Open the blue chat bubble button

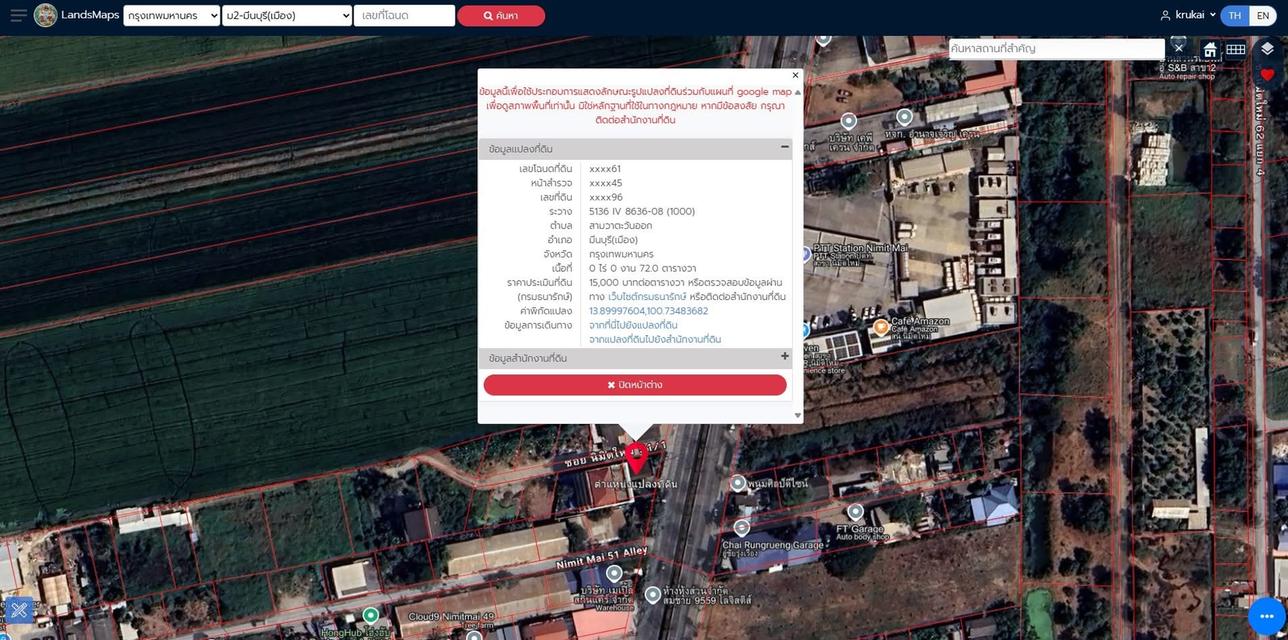click(x=1266, y=616)
